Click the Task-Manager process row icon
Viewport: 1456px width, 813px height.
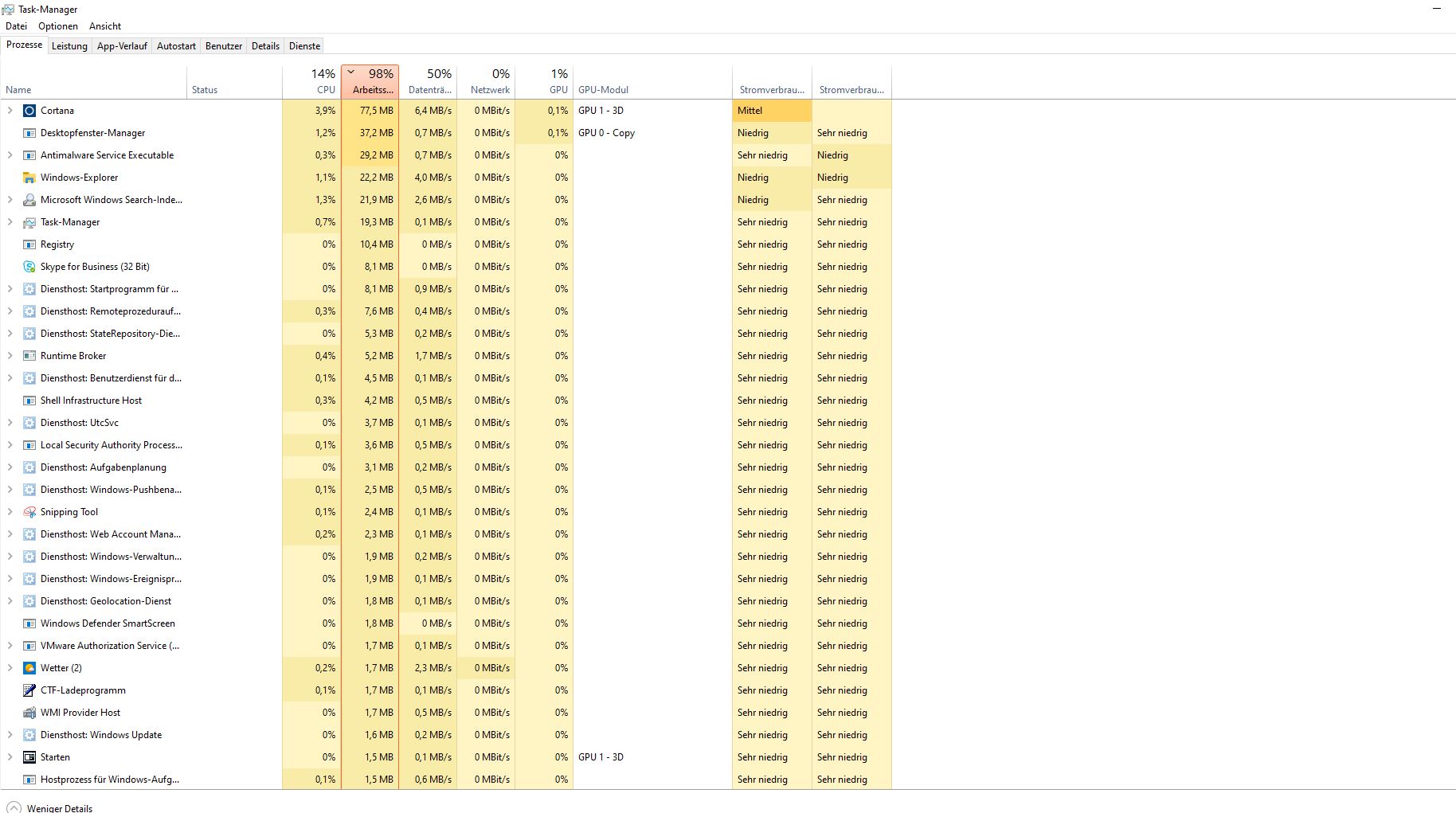tap(29, 222)
